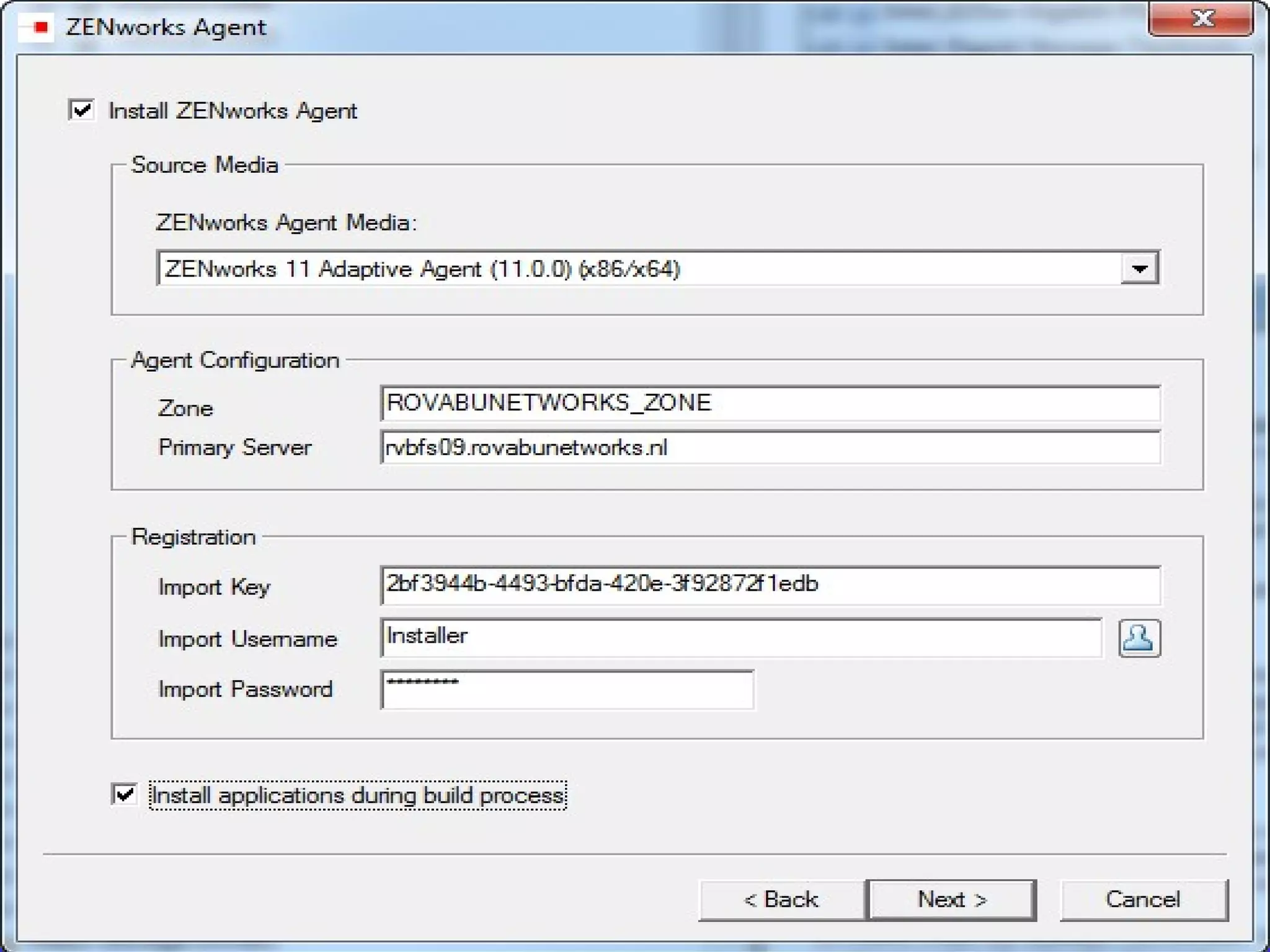
Task: Click the Import Key field
Action: pyautogui.click(x=770, y=585)
